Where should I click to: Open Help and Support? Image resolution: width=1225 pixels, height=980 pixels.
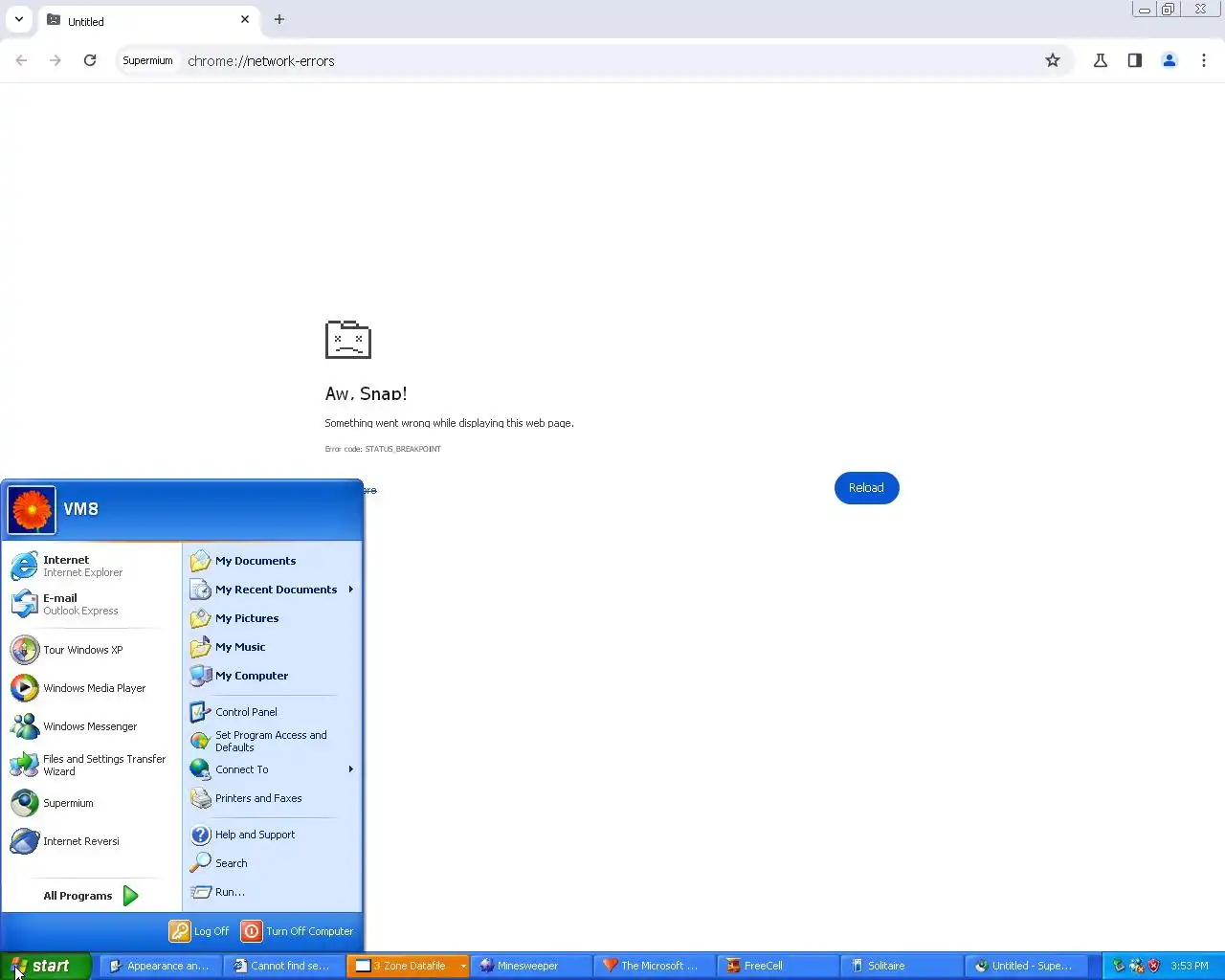pyautogui.click(x=273, y=835)
